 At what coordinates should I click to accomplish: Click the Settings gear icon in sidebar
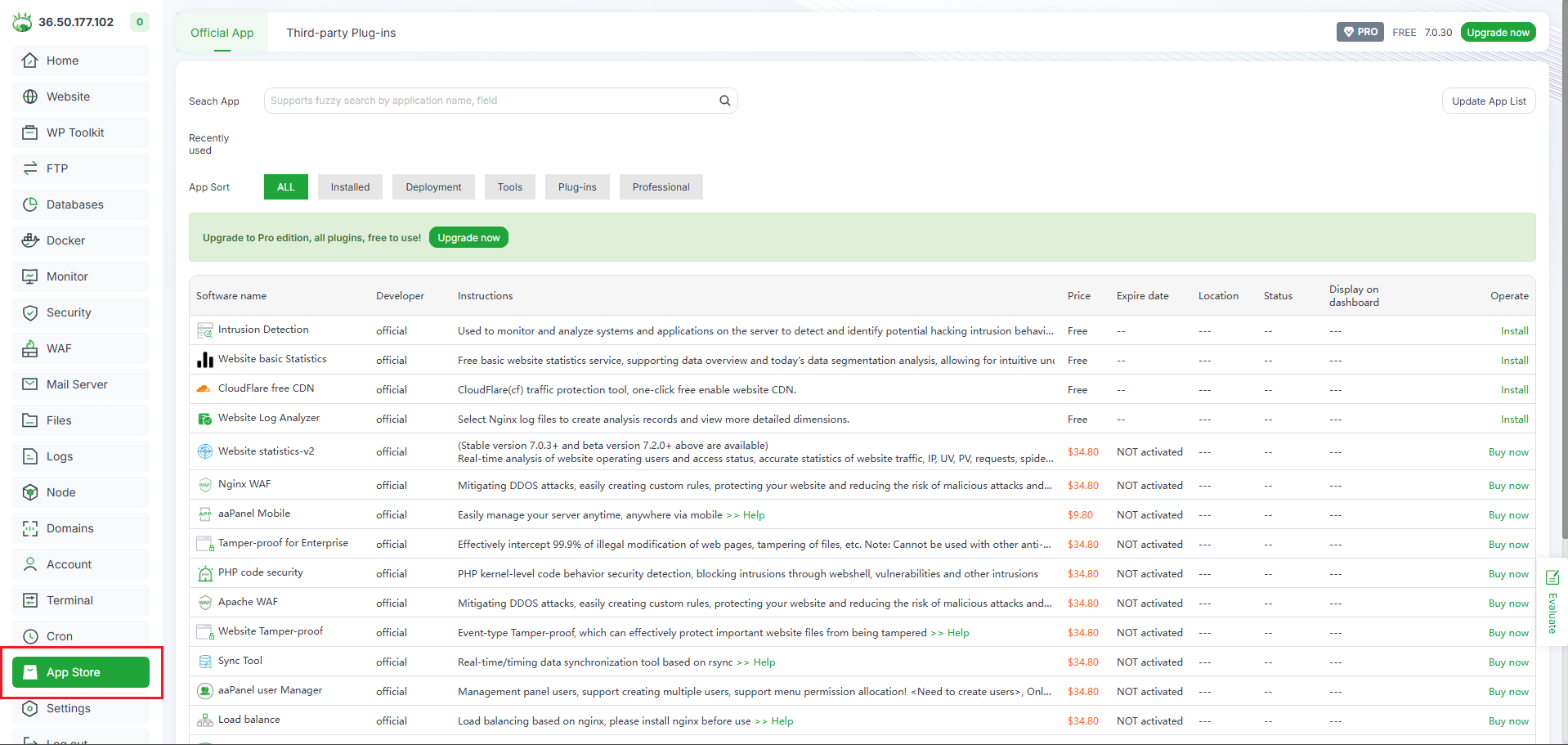coord(30,708)
